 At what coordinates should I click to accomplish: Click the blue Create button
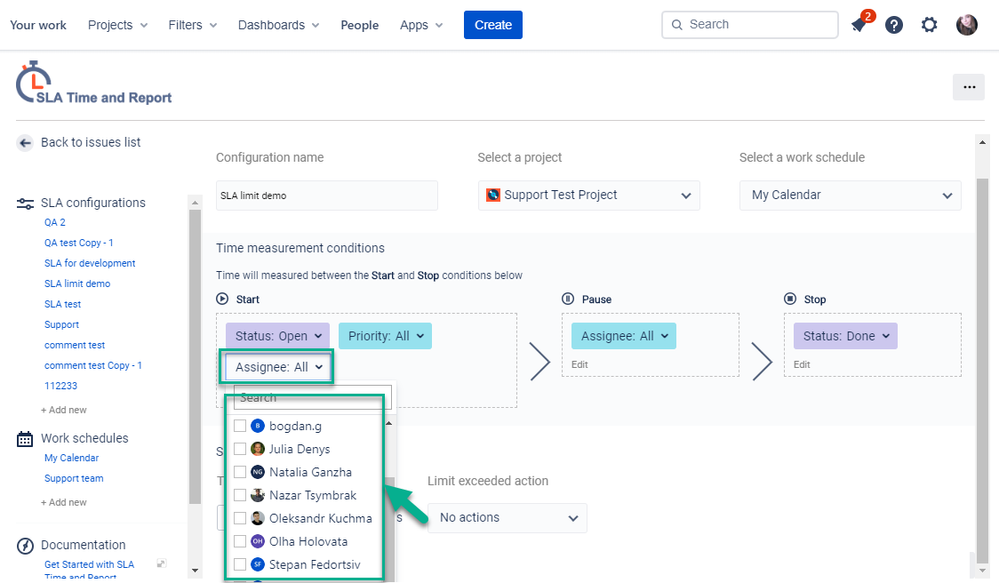pyautogui.click(x=493, y=25)
